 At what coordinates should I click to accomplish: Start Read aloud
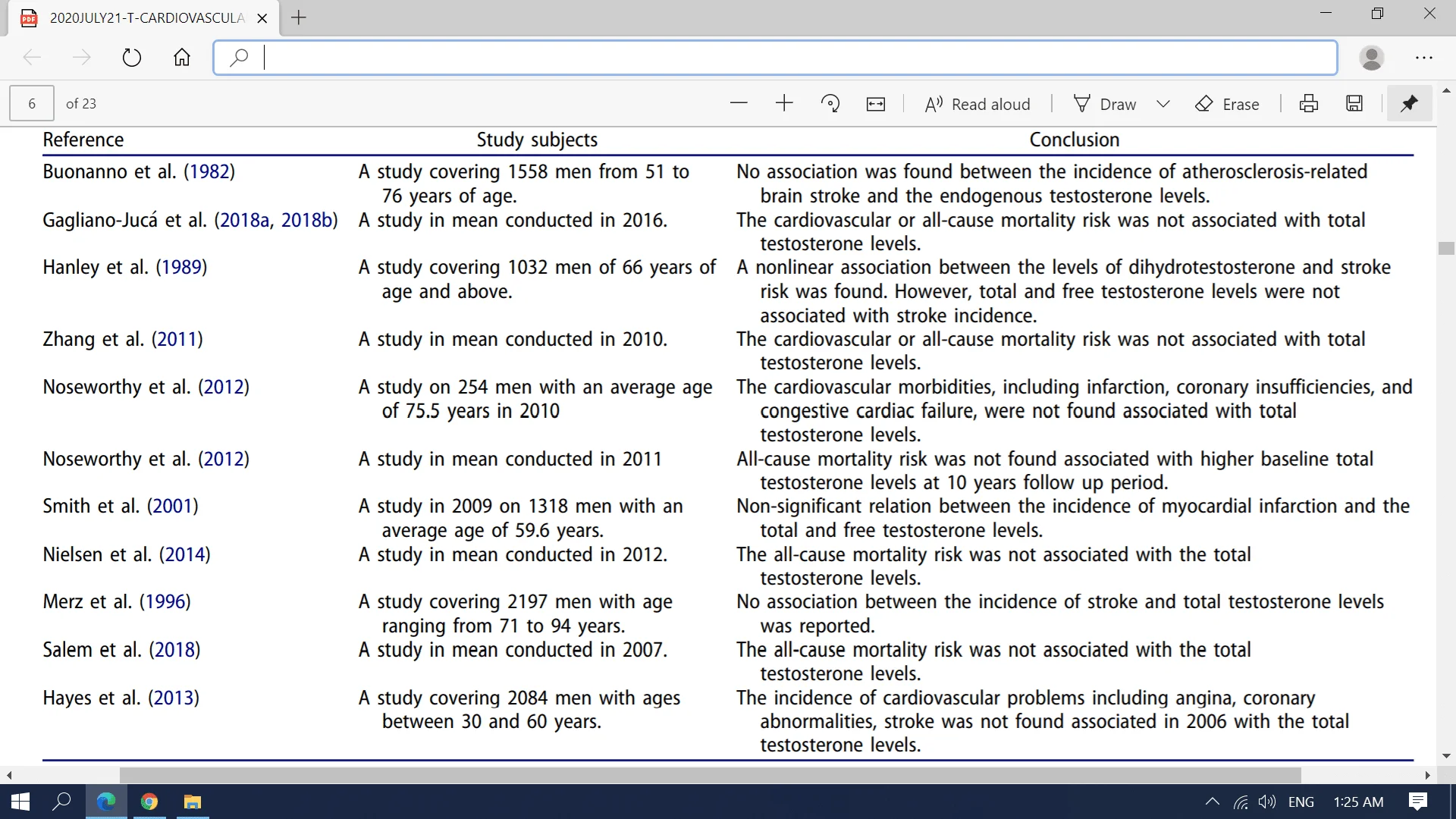[977, 104]
